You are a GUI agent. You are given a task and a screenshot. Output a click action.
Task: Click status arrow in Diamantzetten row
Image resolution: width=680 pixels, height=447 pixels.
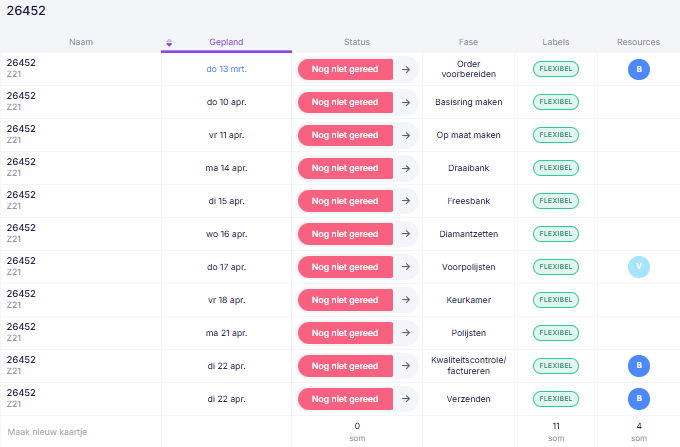point(406,234)
